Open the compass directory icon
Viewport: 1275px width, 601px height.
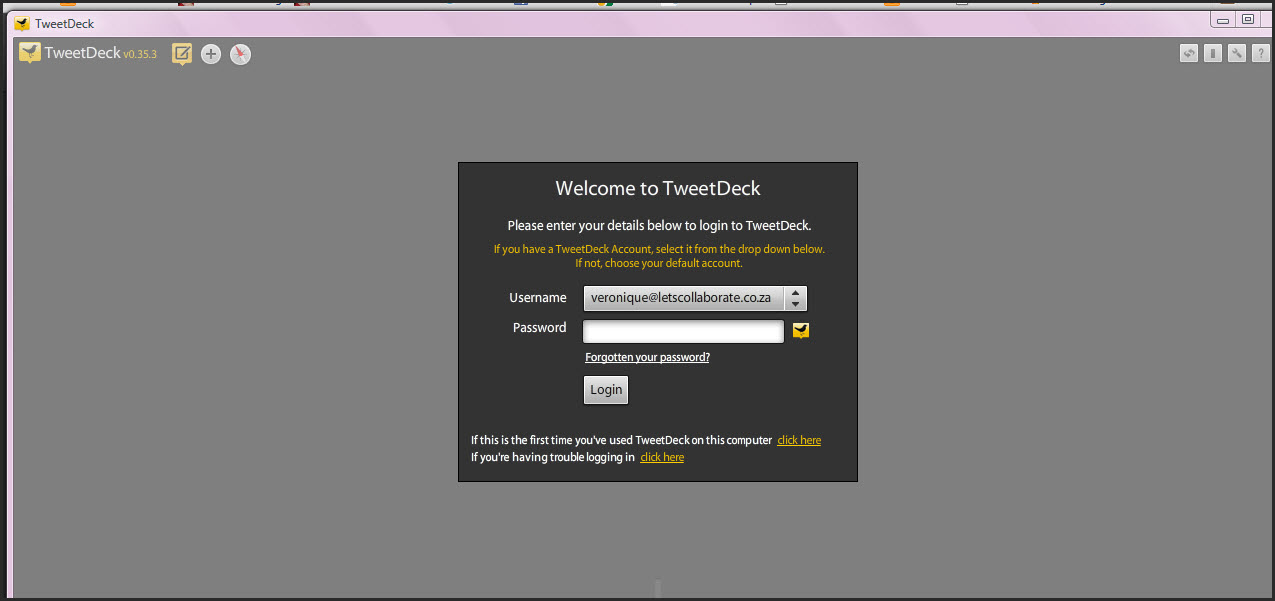tap(240, 54)
